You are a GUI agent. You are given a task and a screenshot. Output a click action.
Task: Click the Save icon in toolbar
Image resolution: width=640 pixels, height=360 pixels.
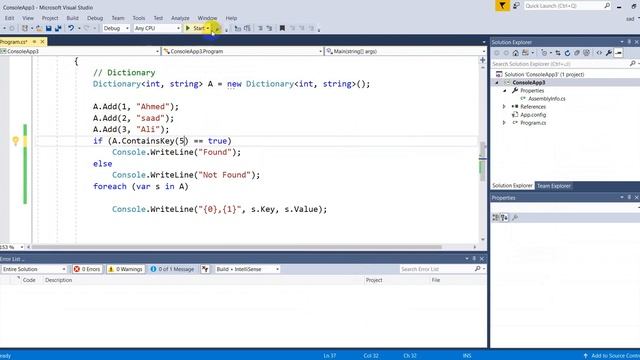point(49,28)
